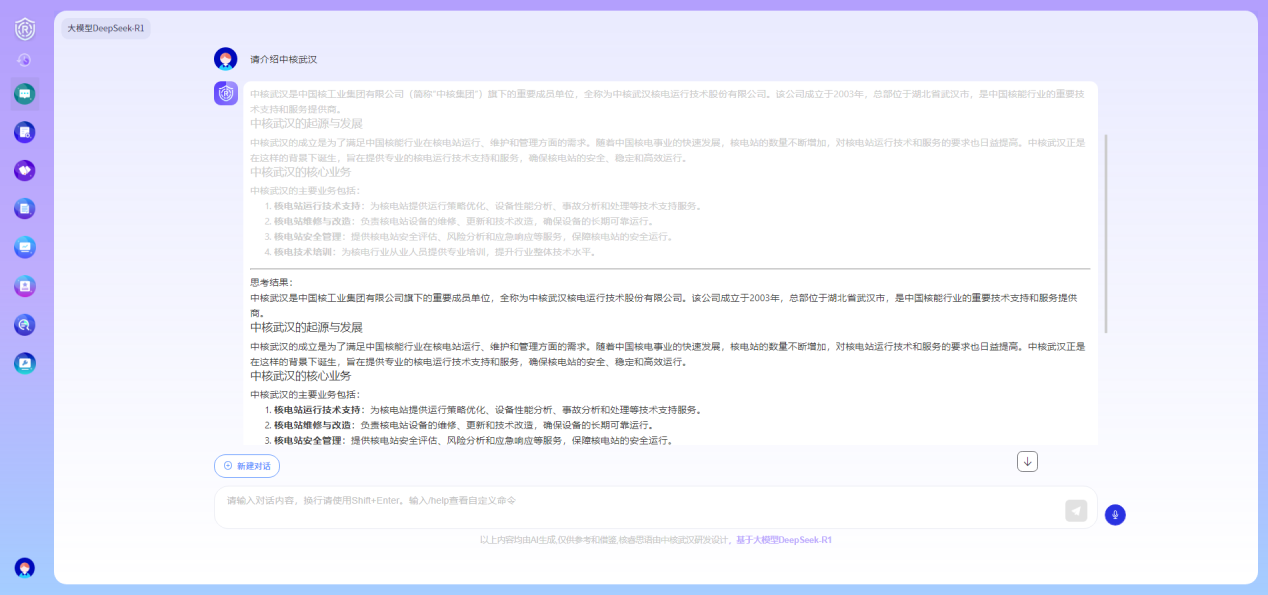Start a new chat with 新建对话
Viewport: 1268px width, 595px height.
(247, 466)
